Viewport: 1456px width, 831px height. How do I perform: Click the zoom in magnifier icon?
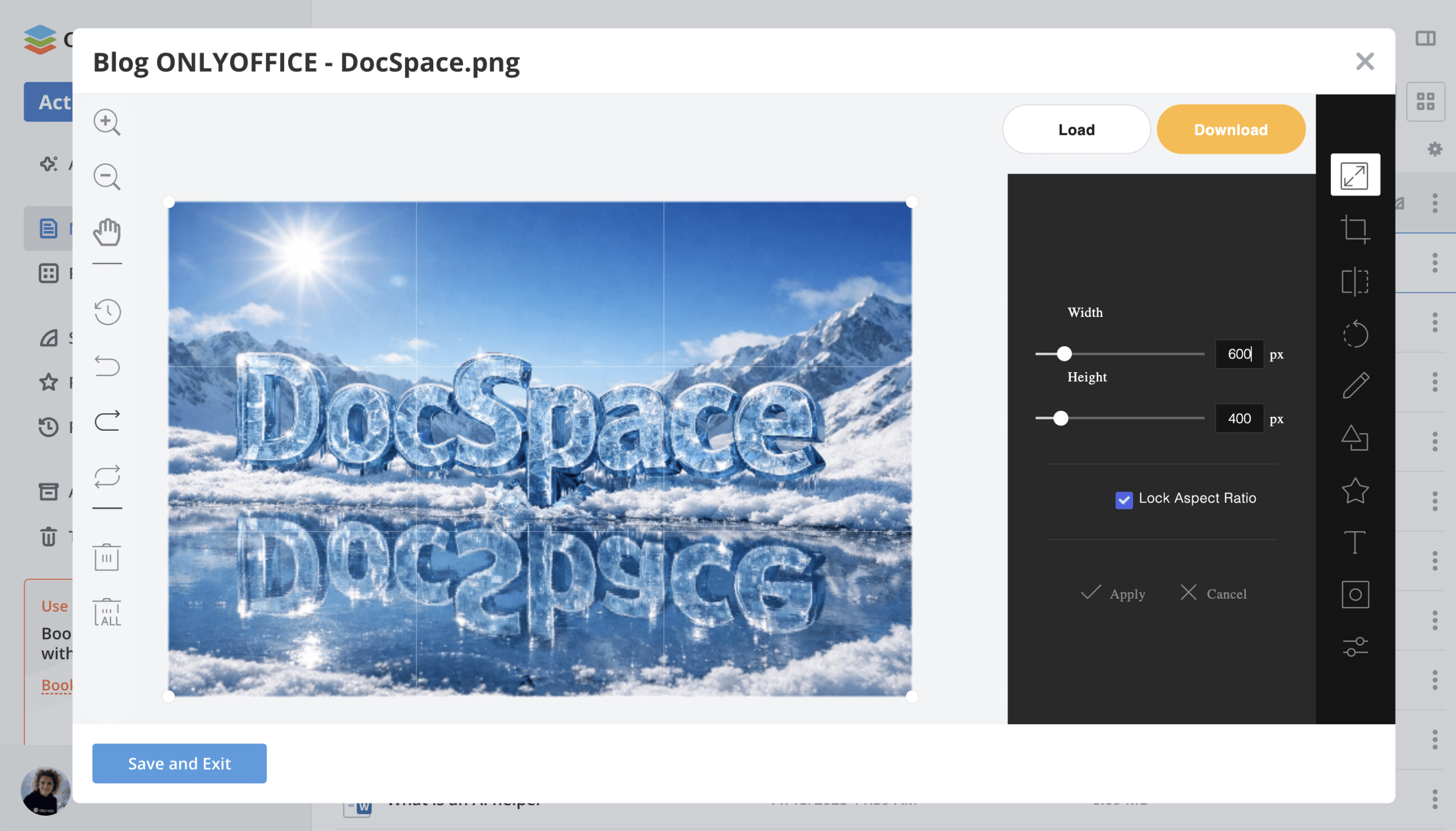(x=107, y=122)
